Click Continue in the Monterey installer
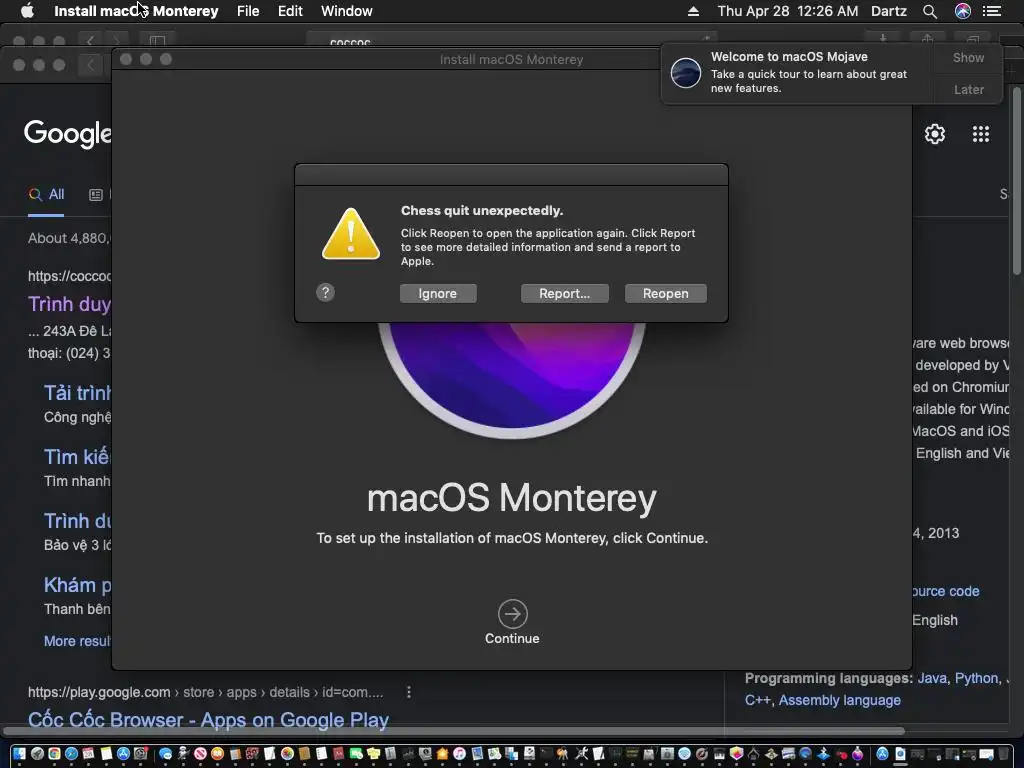Viewport: 1024px width, 768px height. click(512, 622)
